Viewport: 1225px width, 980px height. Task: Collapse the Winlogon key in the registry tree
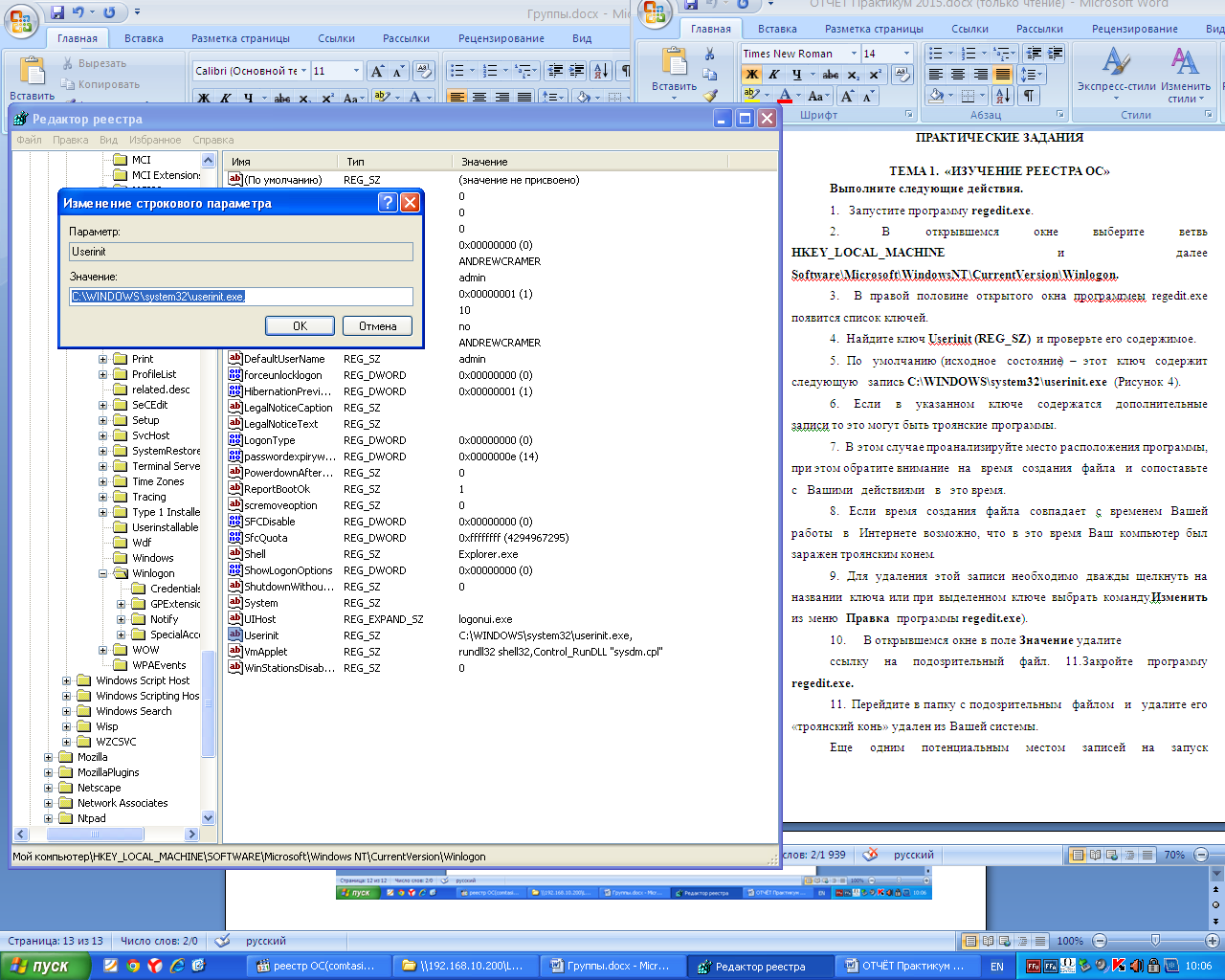pyautogui.click(x=102, y=574)
